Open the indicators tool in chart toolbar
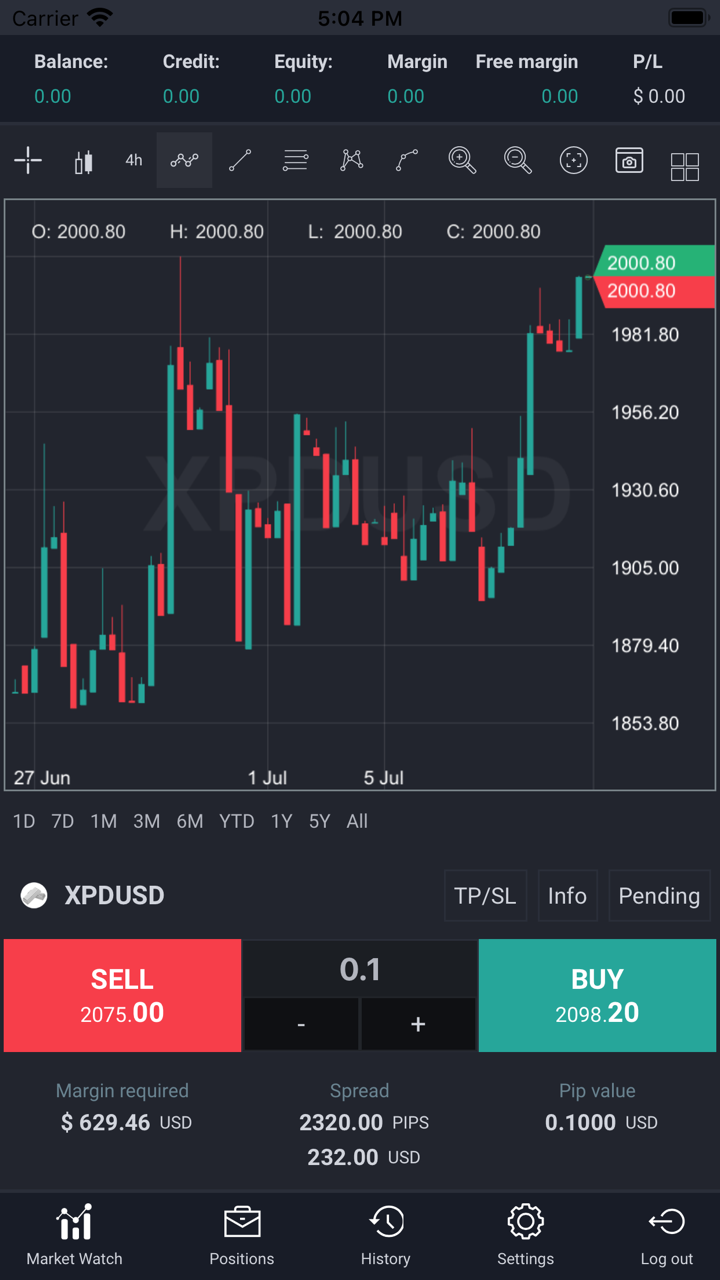 [x=184, y=160]
